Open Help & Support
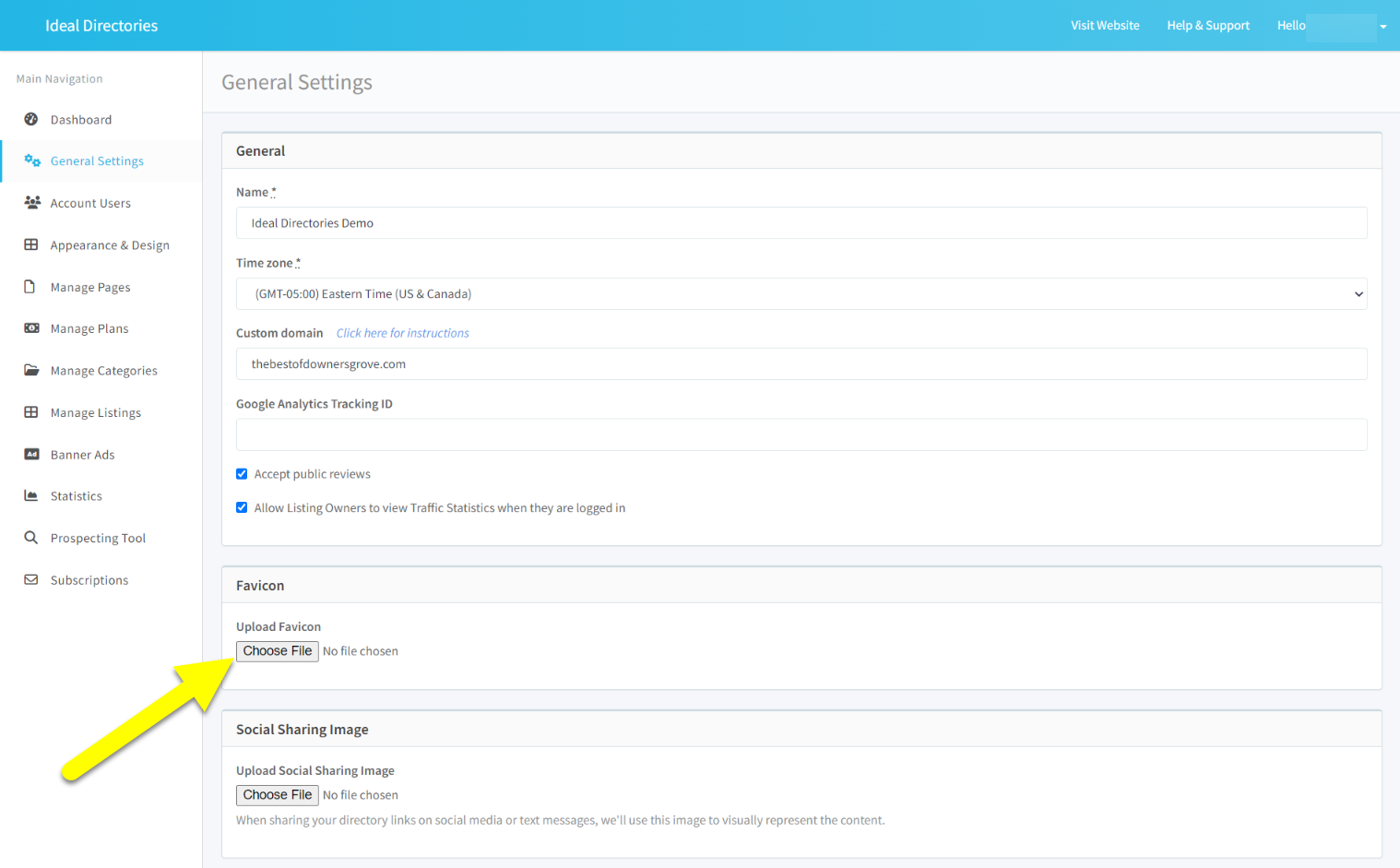This screenshot has height=868, width=1400. [1208, 26]
